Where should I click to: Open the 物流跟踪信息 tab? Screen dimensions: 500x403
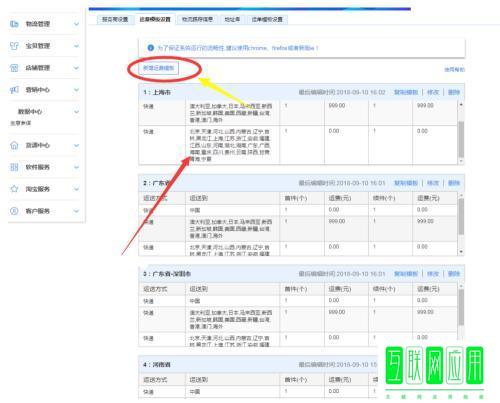click(197, 19)
